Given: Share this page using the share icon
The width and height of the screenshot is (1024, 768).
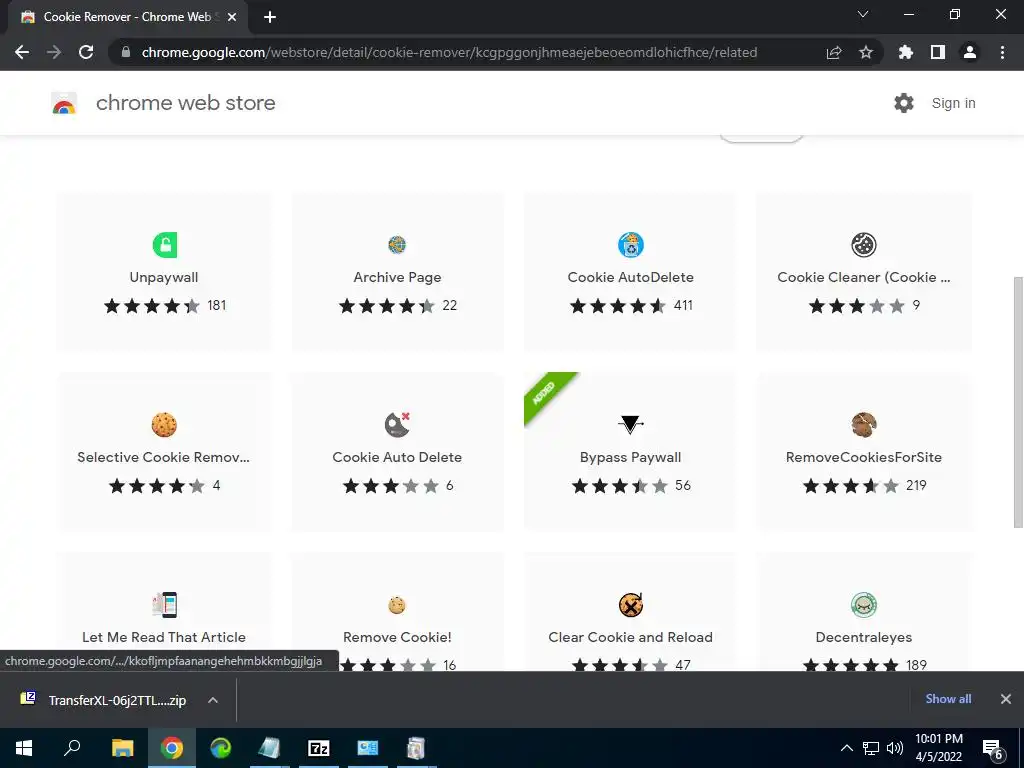Looking at the screenshot, I should (x=834, y=52).
